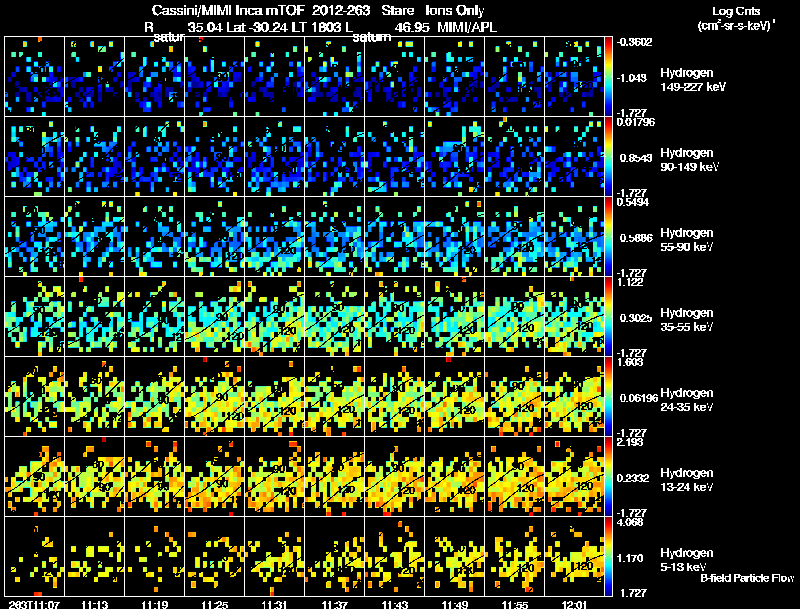The width and height of the screenshot is (800, 609).
Task: Click the 11:13 time label on the axis
Action: click(94, 604)
